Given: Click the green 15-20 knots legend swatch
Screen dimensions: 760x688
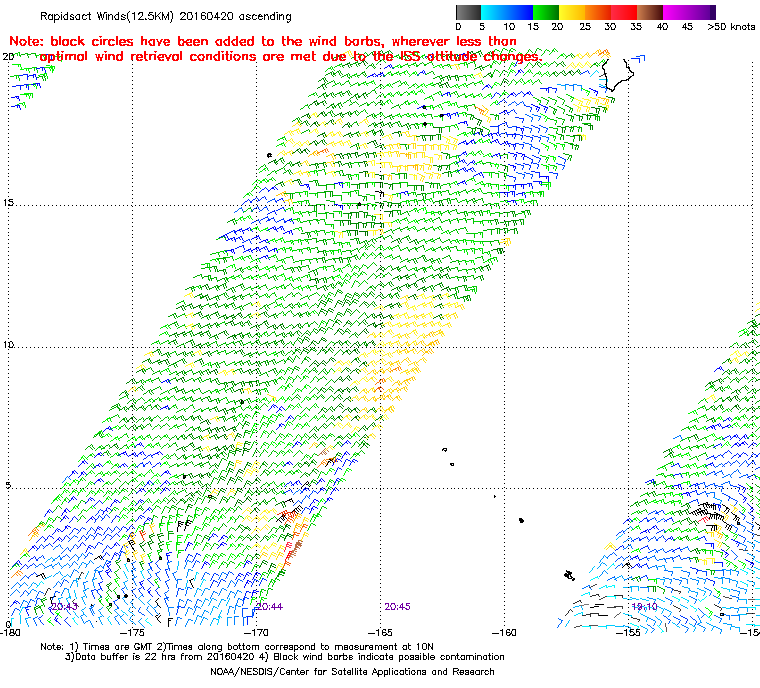Looking at the screenshot, I should point(546,12).
